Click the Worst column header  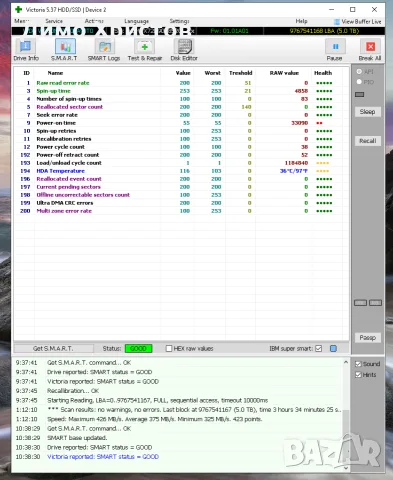pos(213,73)
